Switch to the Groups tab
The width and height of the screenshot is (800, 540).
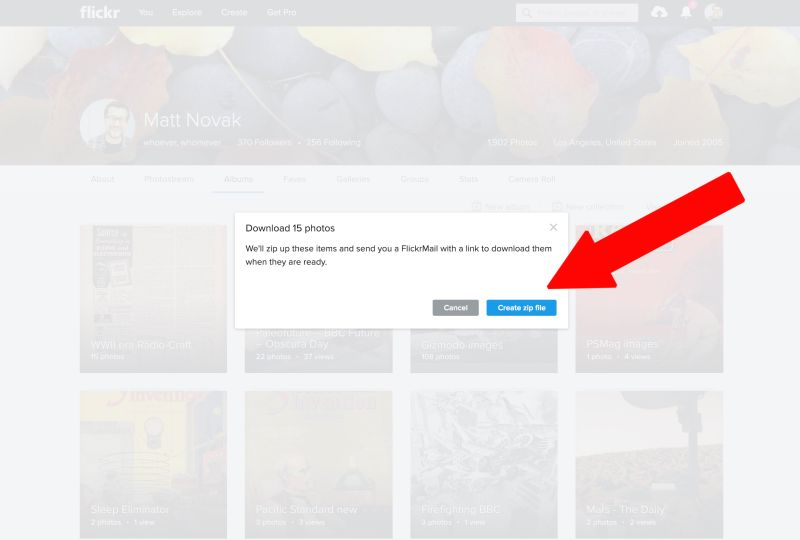coord(414,179)
